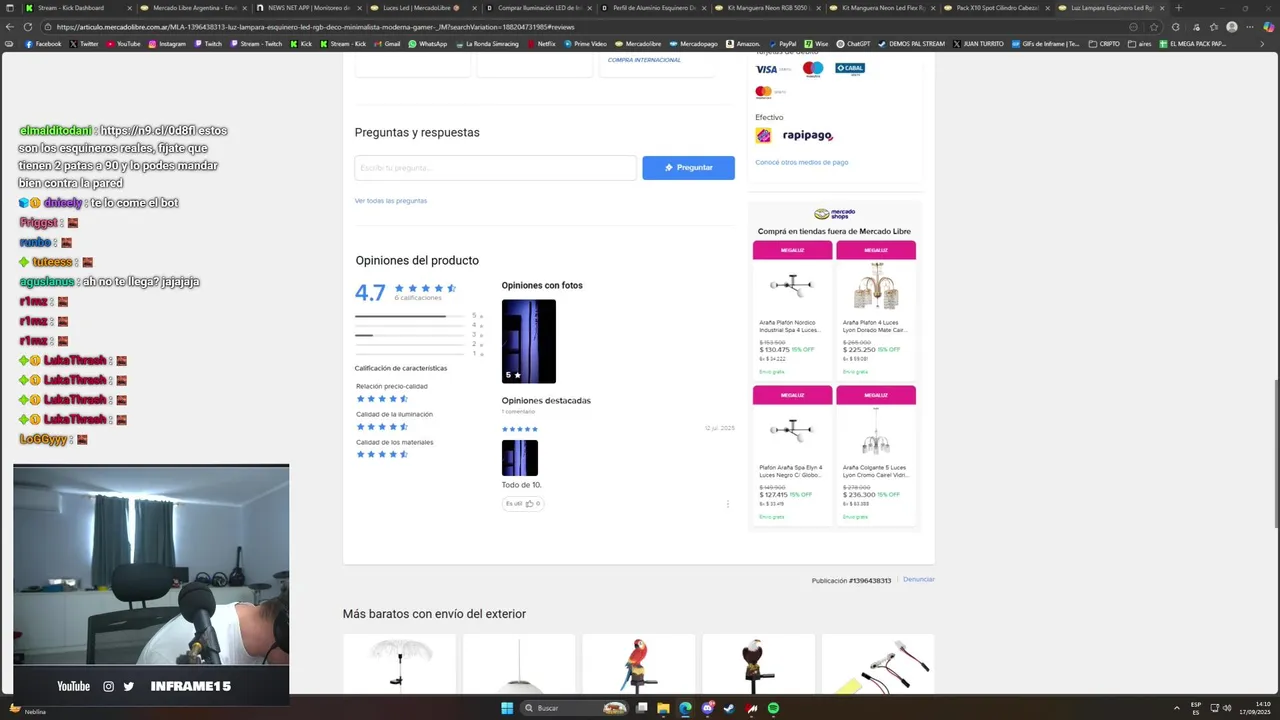Click the Mercado Shops logo
This screenshot has height=720, width=1280.
835,214
